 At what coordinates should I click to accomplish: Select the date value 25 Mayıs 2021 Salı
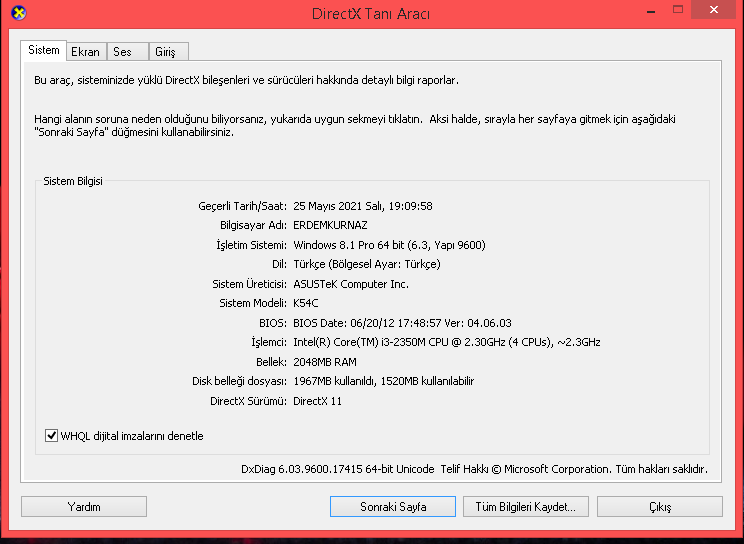(338, 206)
